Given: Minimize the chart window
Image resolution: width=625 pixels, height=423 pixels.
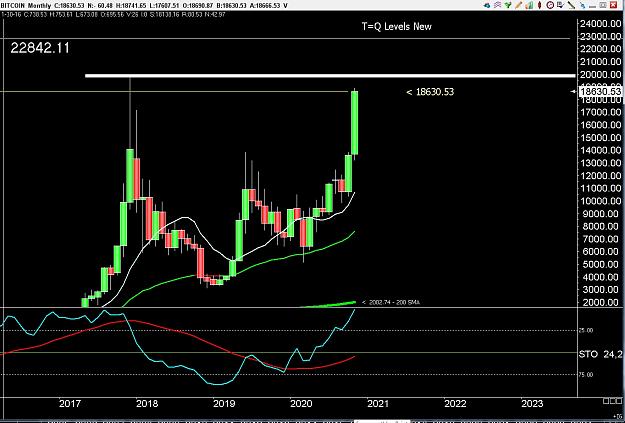Looking at the screenshot, I should 592,6.
